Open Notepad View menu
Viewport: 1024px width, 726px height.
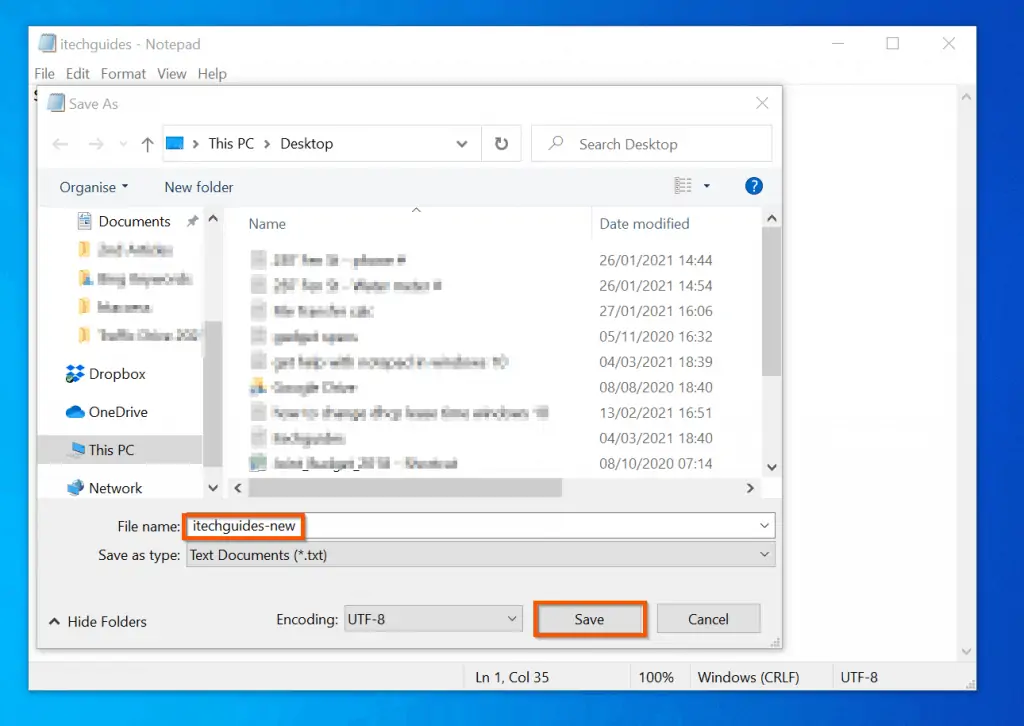(x=172, y=74)
